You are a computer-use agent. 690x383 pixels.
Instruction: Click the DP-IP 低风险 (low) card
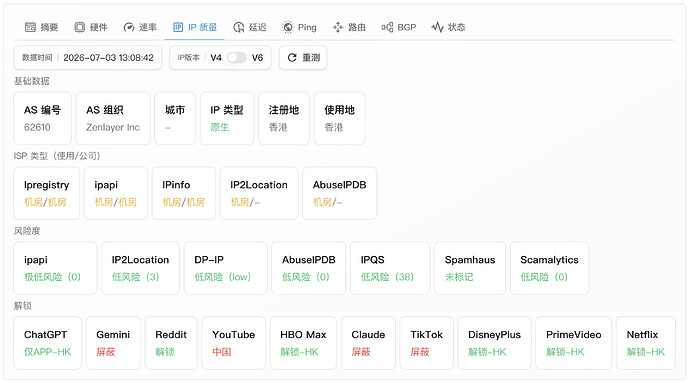pos(226,268)
